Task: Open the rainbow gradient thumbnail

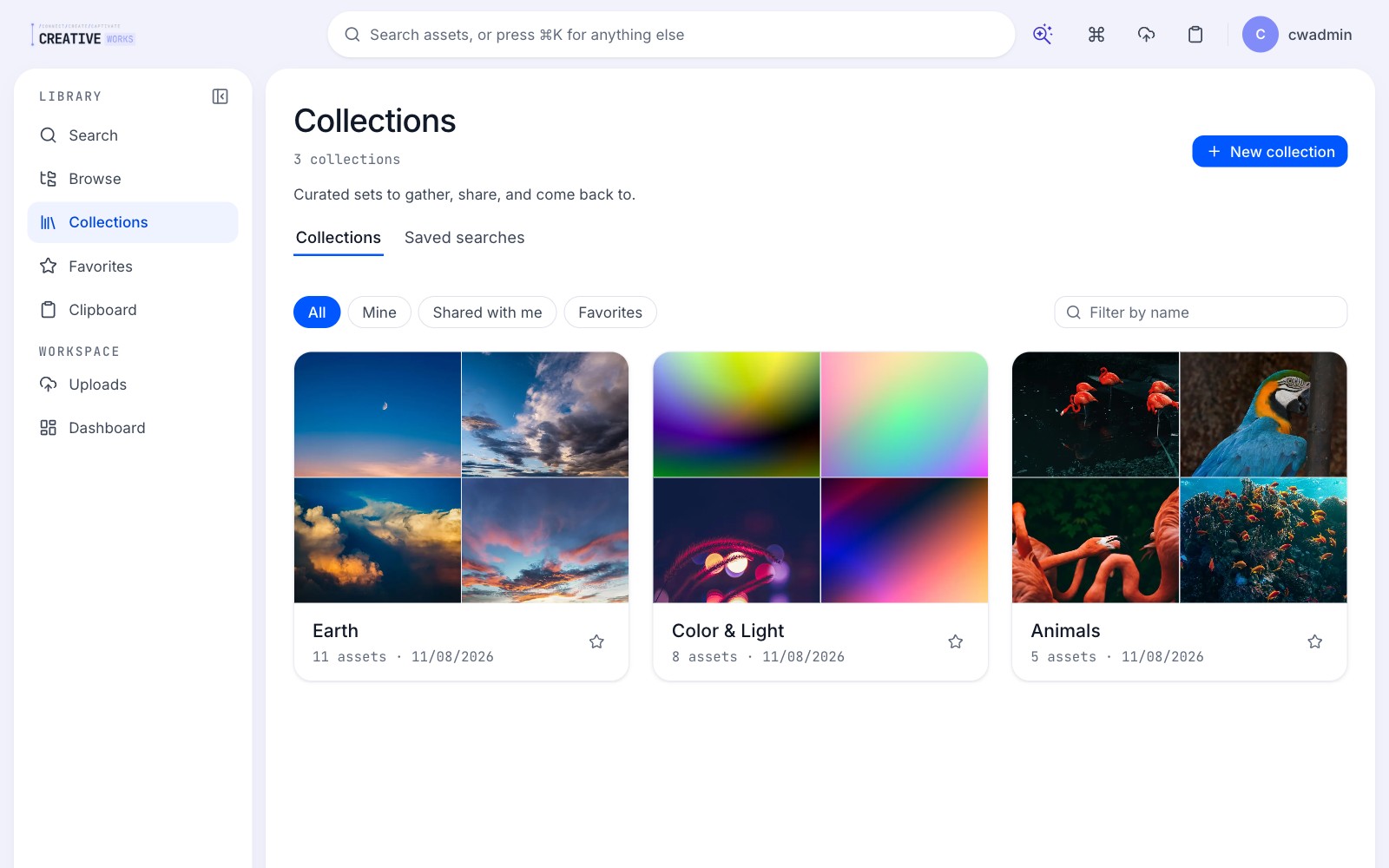Action: (x=736, y=414)
